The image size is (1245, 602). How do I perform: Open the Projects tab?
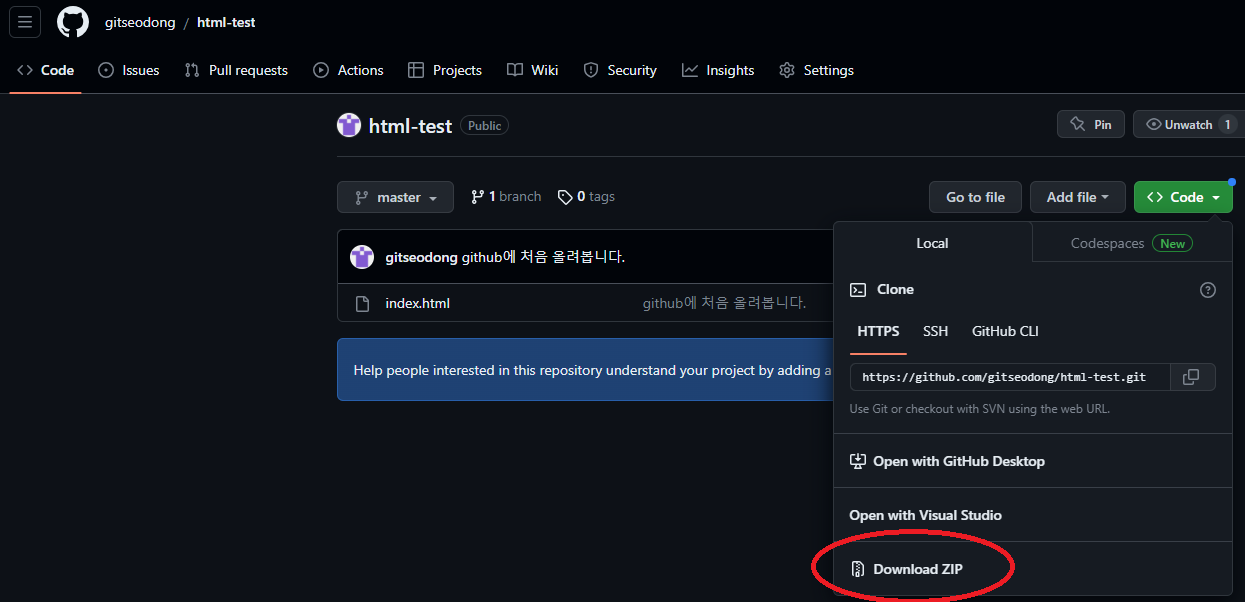tap(445, 70)
